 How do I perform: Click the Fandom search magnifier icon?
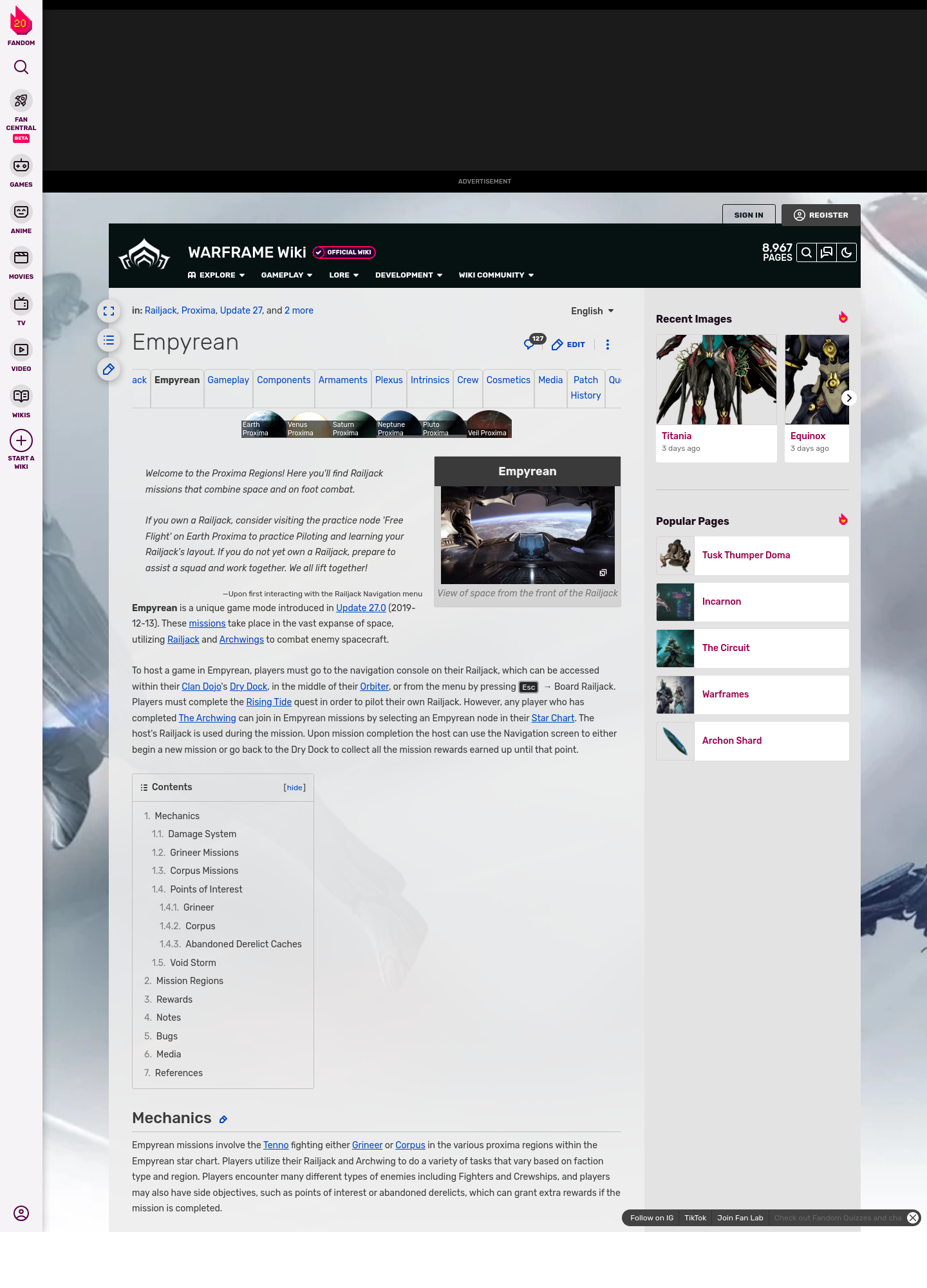[21, 67]
